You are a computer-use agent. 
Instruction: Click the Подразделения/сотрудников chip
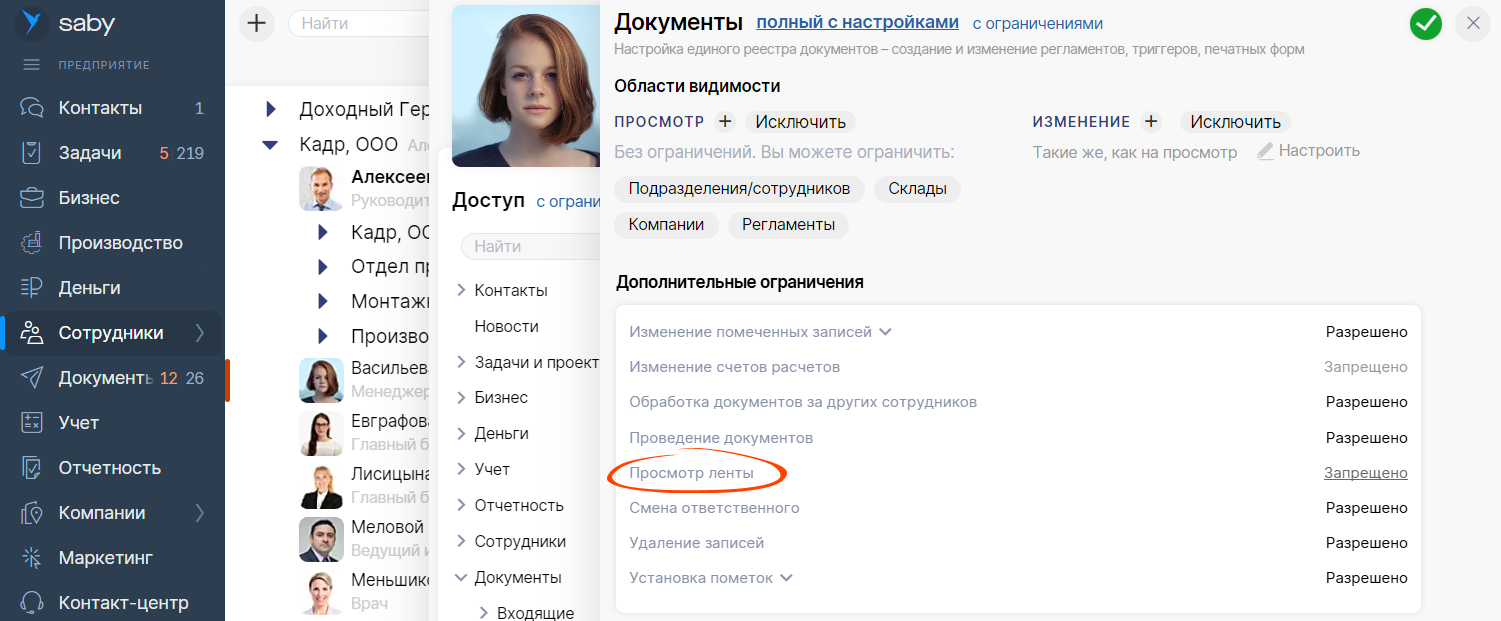739,189
